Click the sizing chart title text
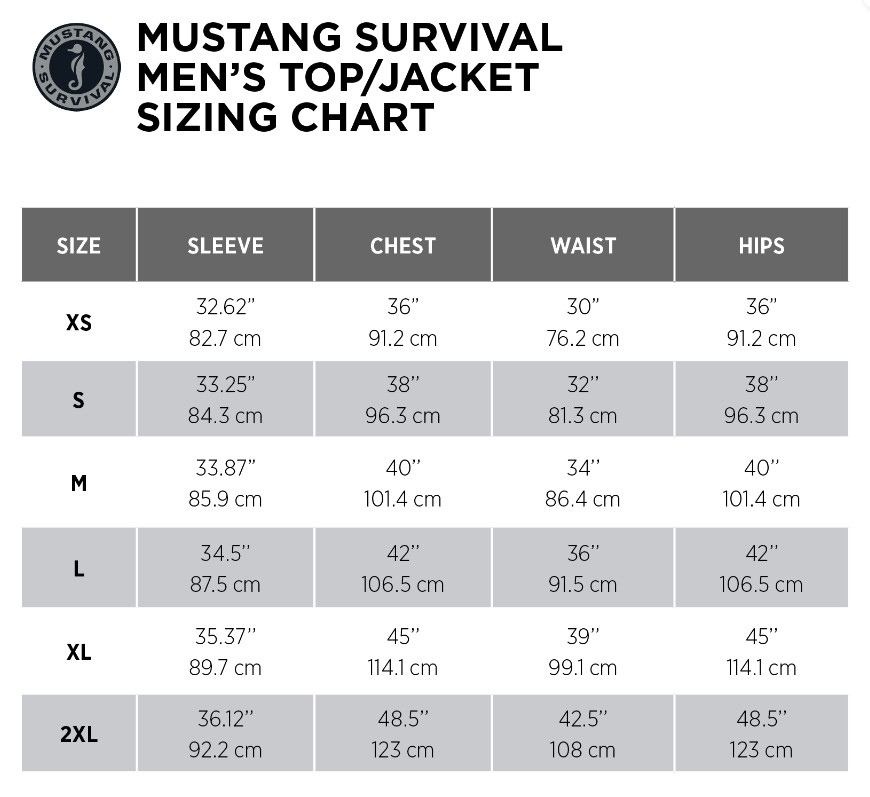Viewport: 870px width, 797px height. (x=349, y=77)
